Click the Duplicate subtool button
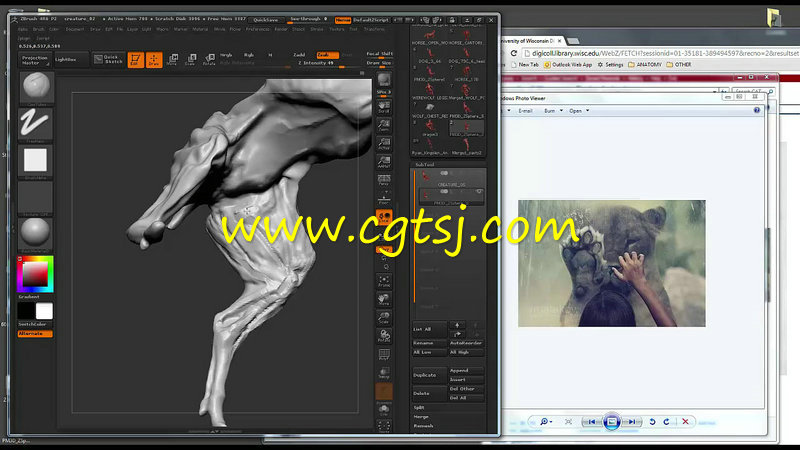The height and width of the screenshot is (450, 800). point(429,375)
